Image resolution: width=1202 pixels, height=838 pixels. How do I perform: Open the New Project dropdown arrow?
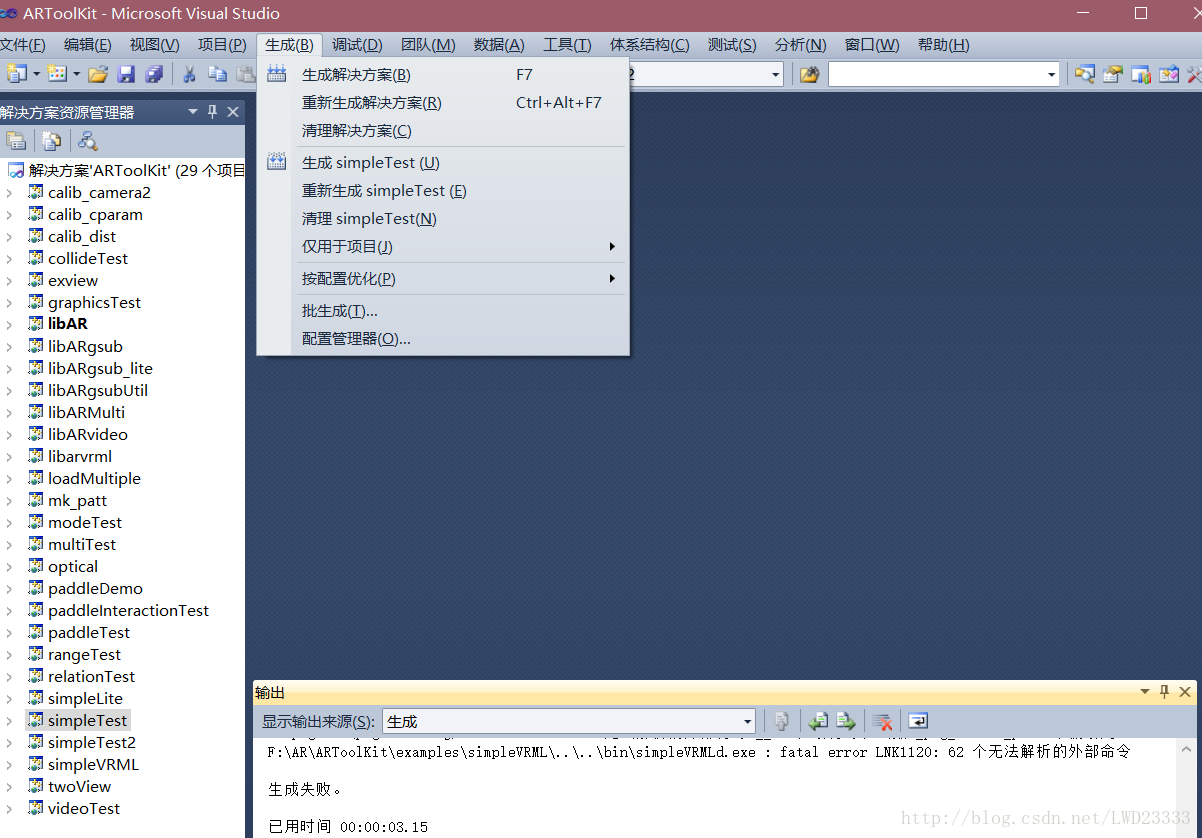click(36, 74)
